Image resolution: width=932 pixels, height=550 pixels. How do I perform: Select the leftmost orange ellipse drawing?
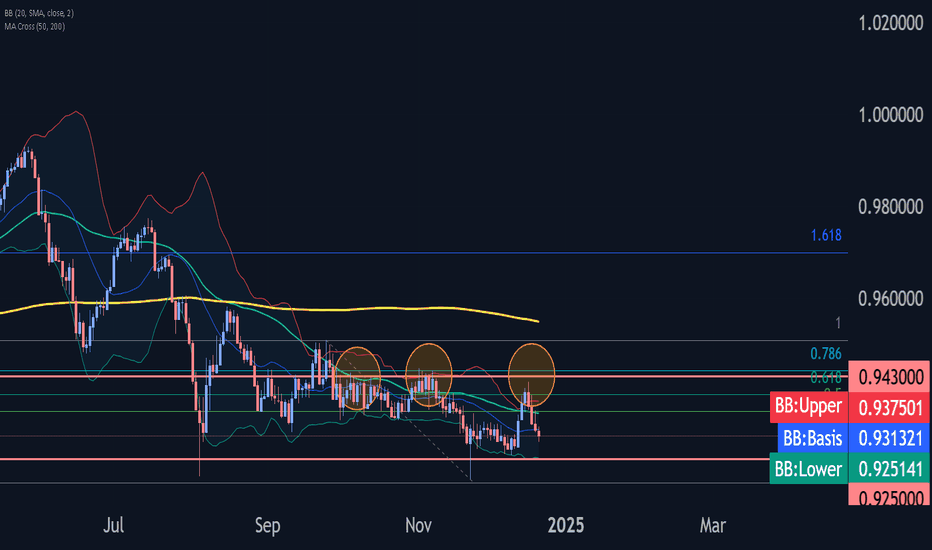pyautogui.click(x=357, y=378)
